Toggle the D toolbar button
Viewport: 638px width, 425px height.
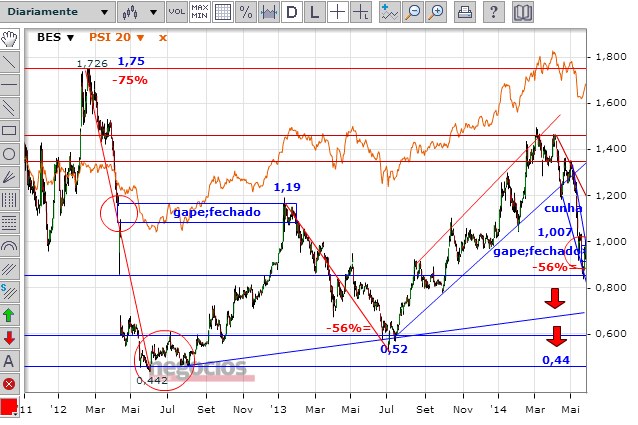coord(292,12)
